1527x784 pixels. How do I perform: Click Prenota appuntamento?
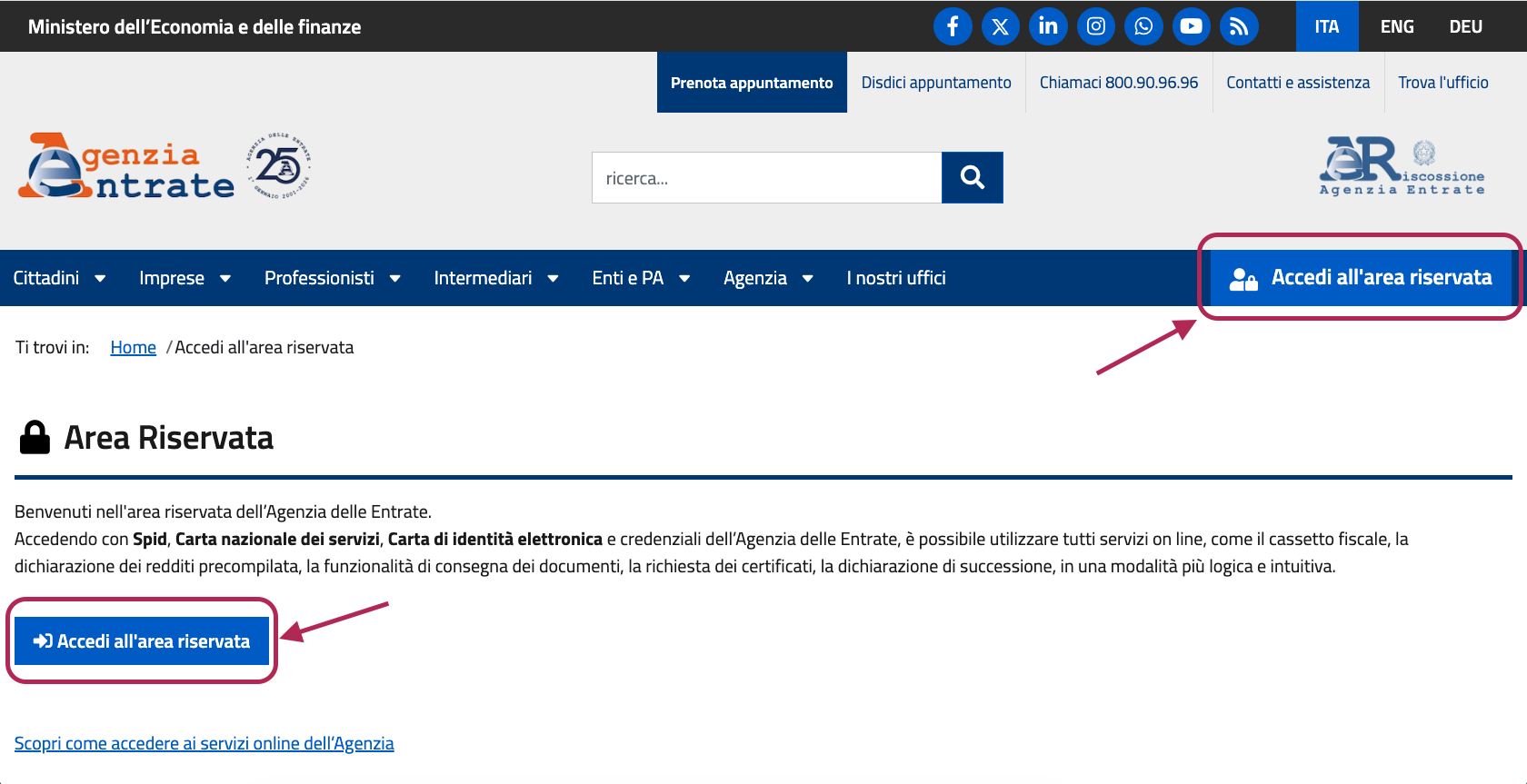tap(752, 83)
